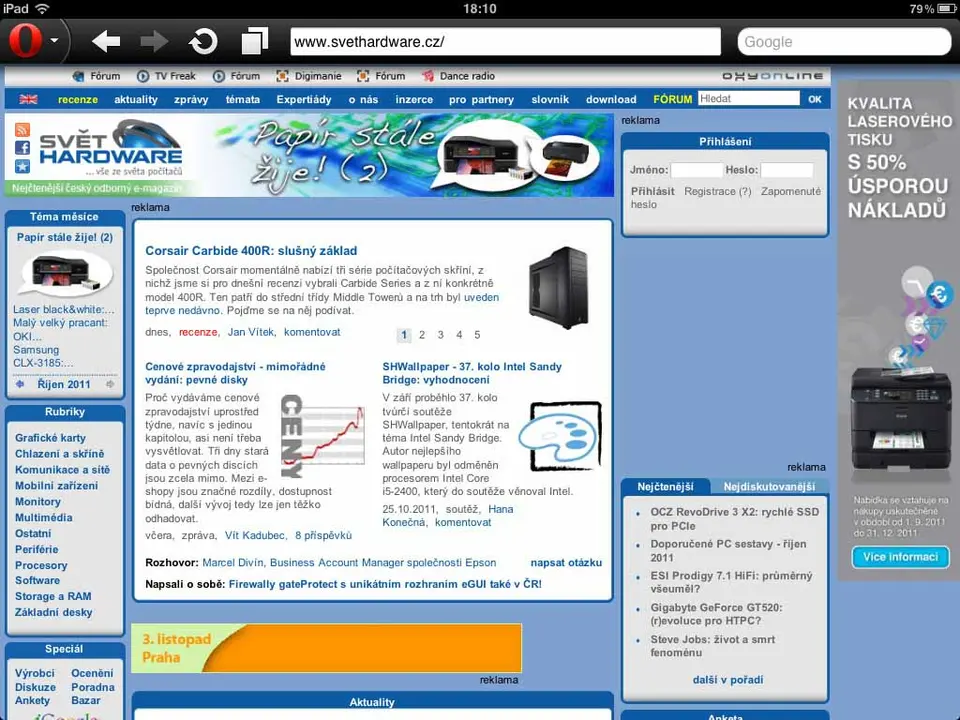
Task: Switch to the Nejdiskutovanější tab
Action: click(768, 487)
